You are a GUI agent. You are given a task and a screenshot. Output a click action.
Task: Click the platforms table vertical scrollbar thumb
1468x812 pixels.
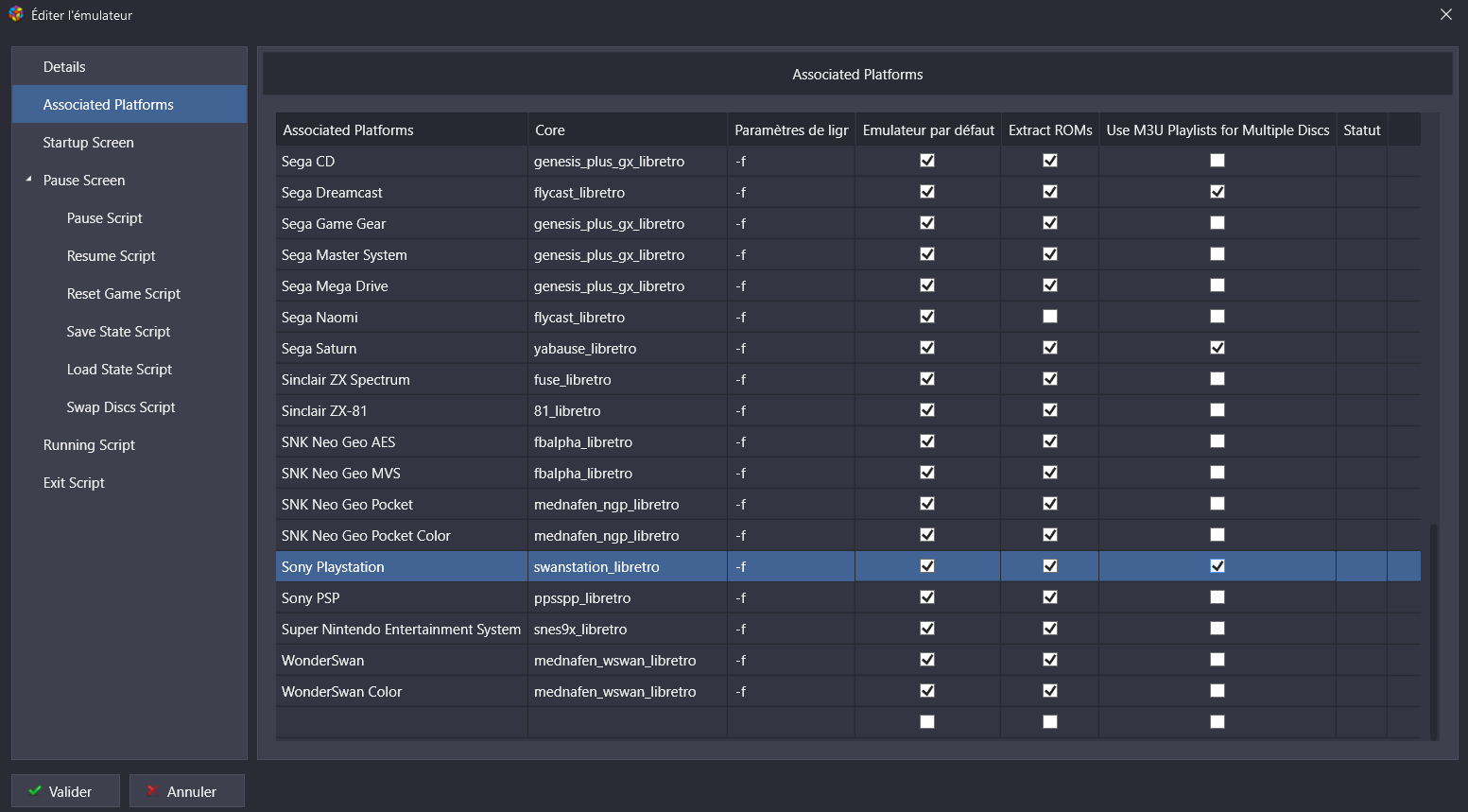coord(1433,631)
